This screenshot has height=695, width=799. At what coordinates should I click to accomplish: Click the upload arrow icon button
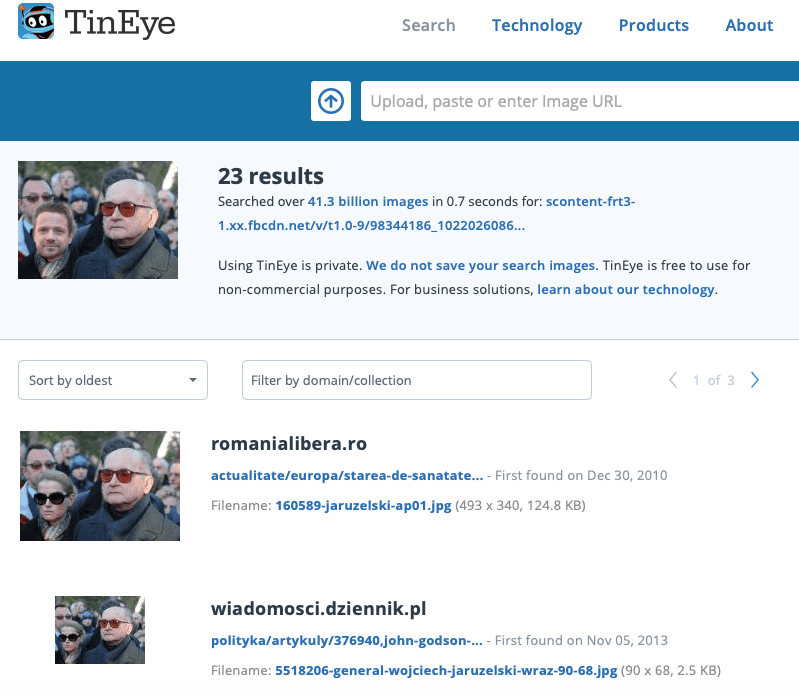click(x=331, y=101)
